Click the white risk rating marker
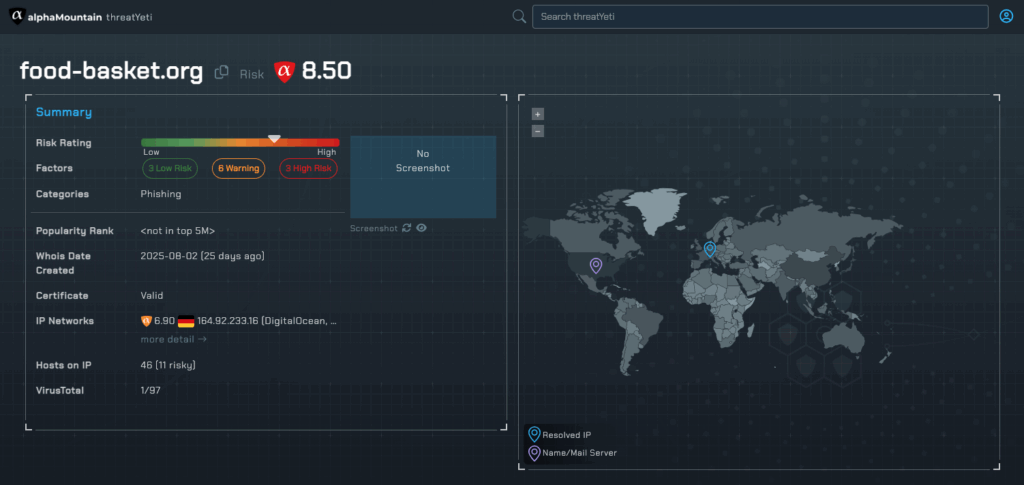The height and width of the screenshot is (485, 1024). pyautogui.click(x=274, y=139)
